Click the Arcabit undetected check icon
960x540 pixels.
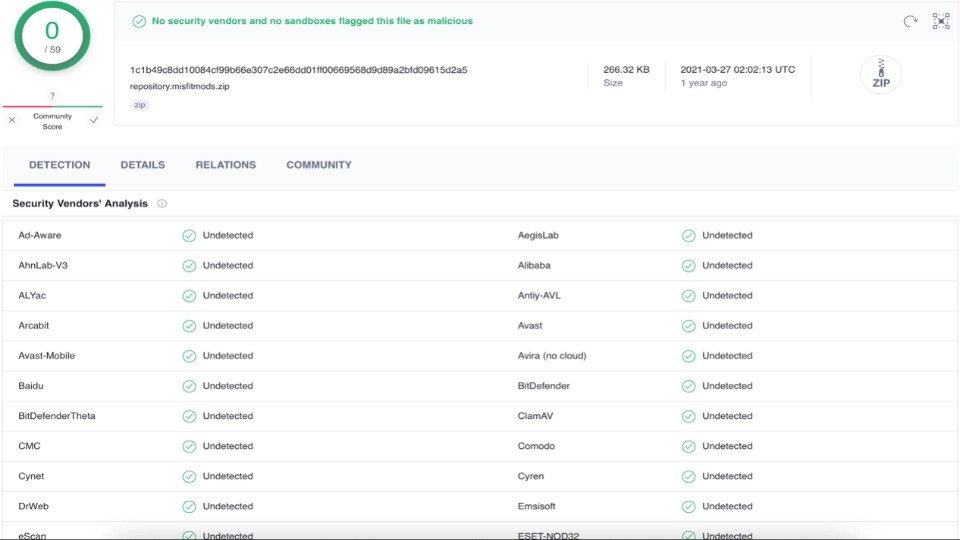point(189,326)
